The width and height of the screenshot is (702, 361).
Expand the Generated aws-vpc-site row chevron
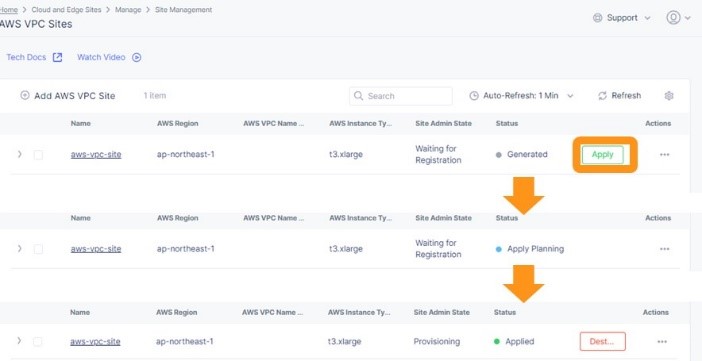coord(19,154)
